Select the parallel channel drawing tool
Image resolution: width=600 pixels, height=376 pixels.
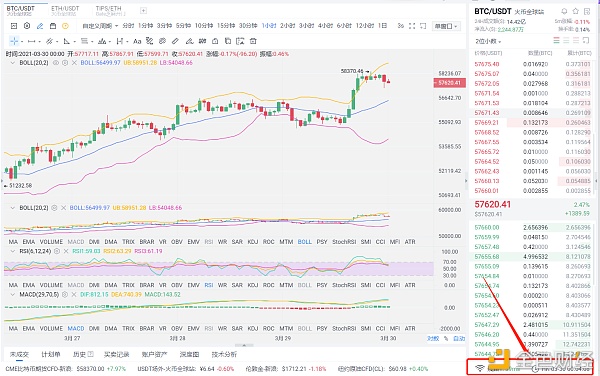[x=49, y=41]
